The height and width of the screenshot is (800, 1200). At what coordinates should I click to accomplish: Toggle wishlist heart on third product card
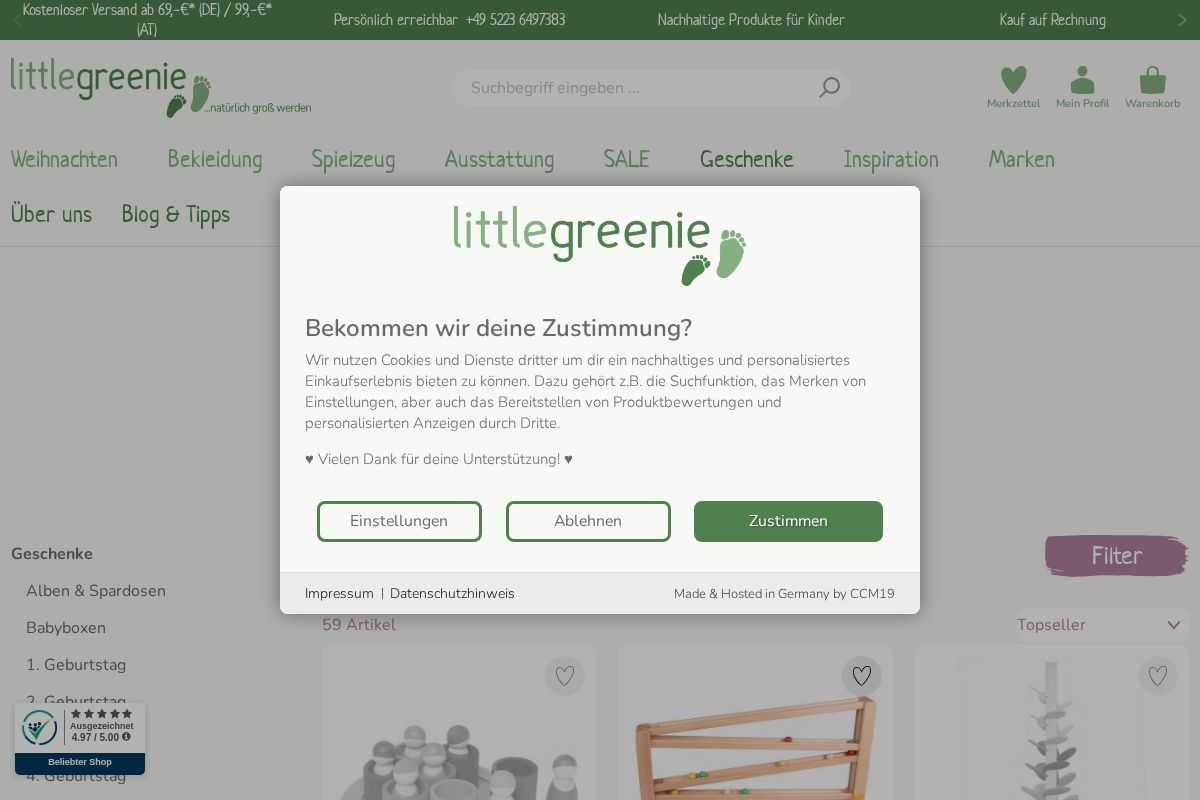click(x=1158, y=677)
